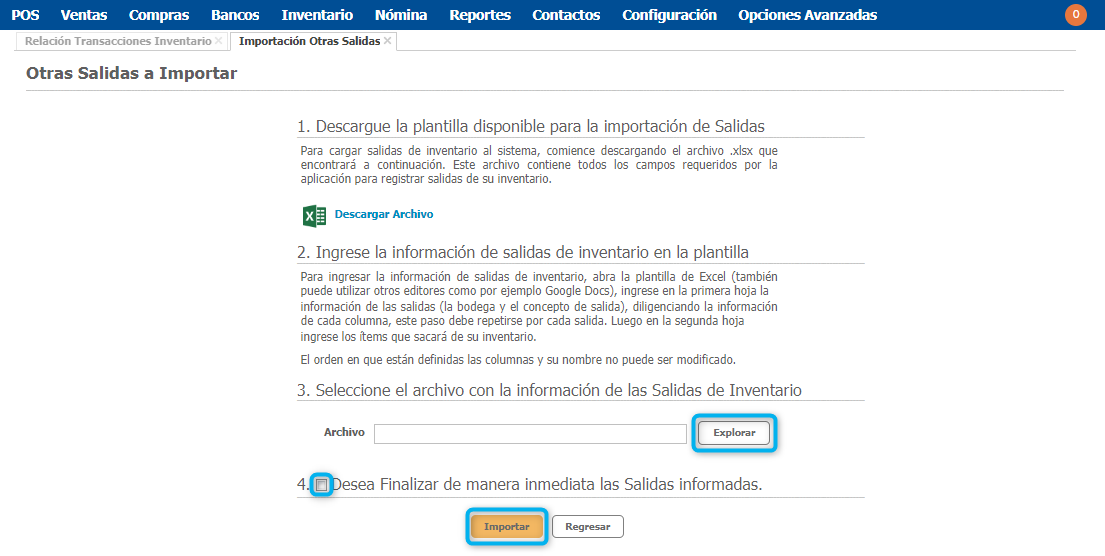
Task: Expand the Configuración menu
Action: pos(669,15)
